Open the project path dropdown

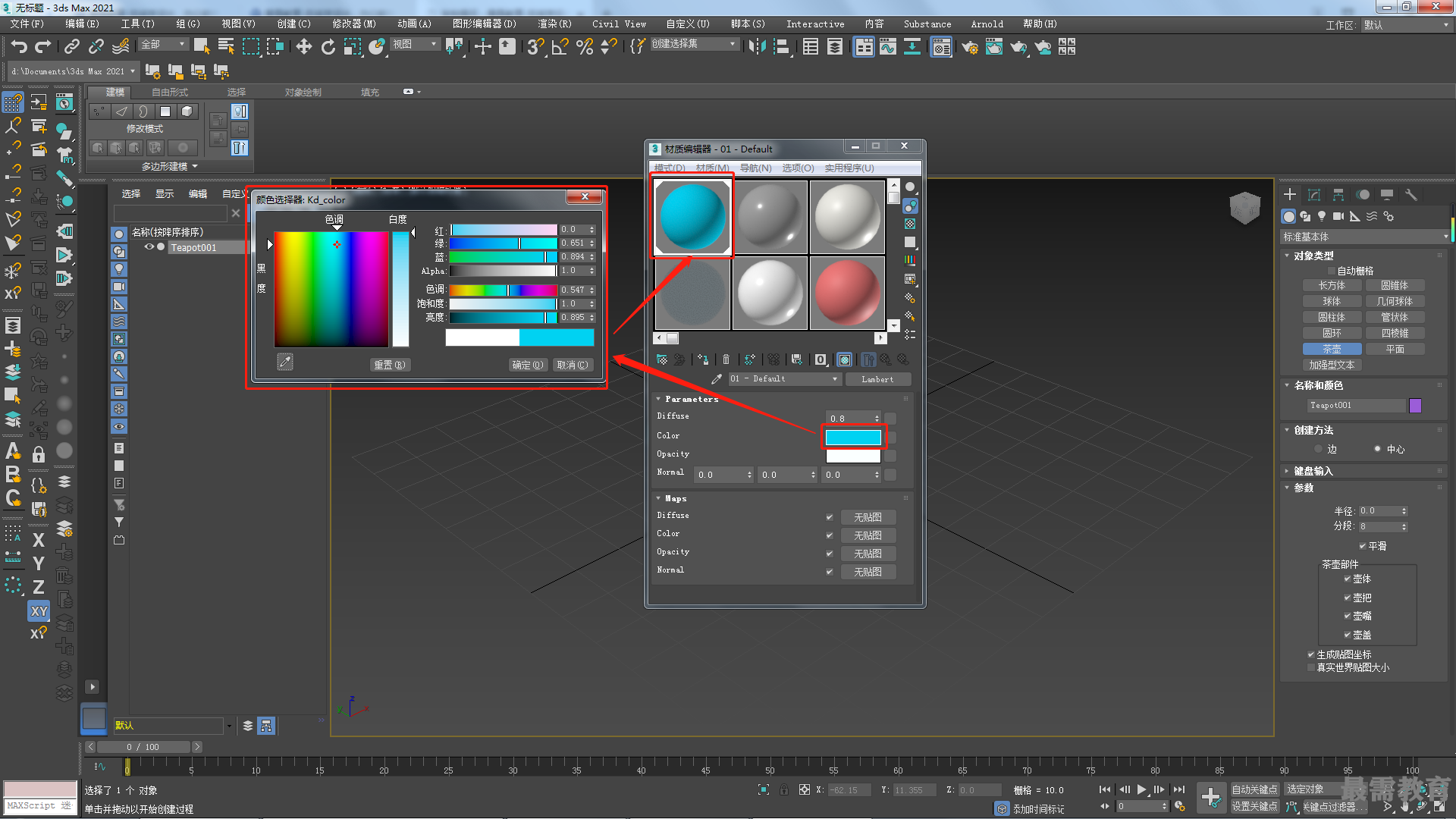coord(74,71)
